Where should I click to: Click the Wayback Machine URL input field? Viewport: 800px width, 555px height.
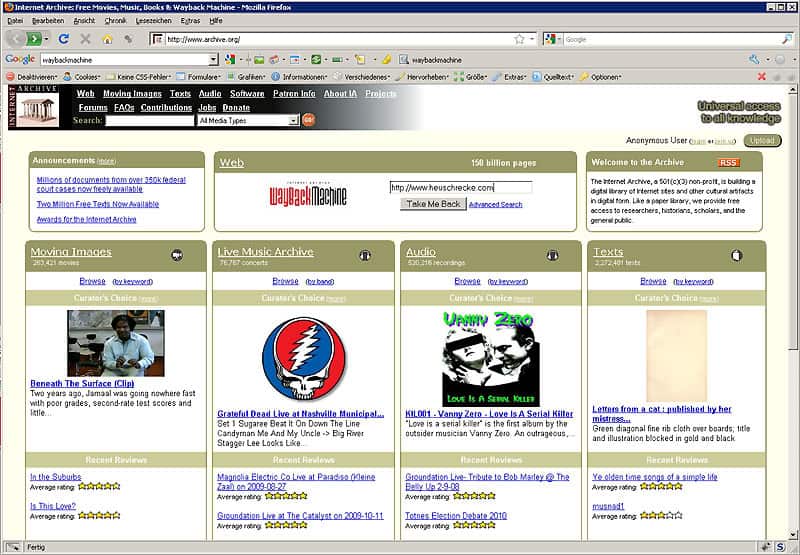(x=460, y=187)
